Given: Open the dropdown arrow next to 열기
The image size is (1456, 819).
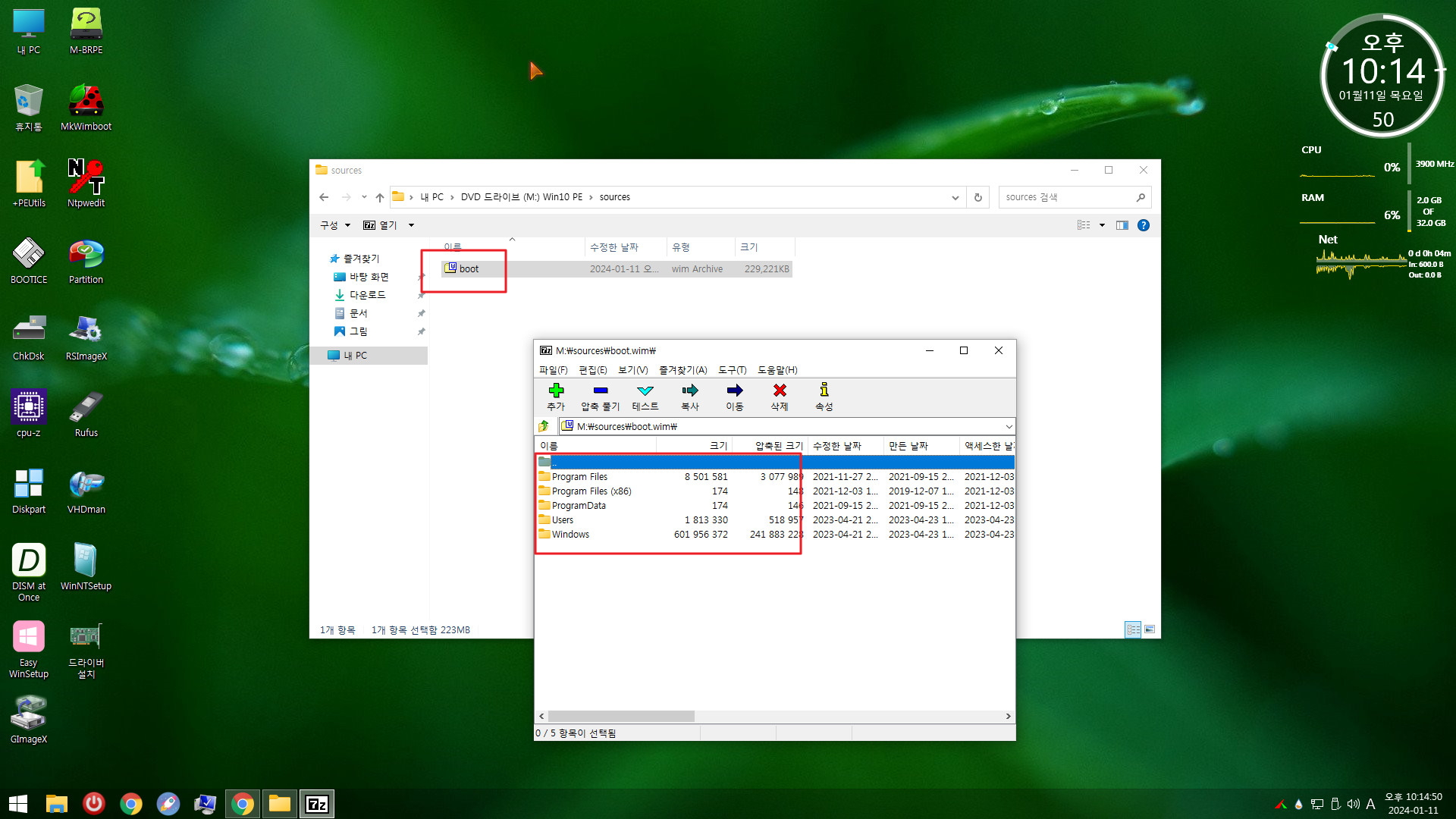Looking at the screenshot, I should coord(411,225).
